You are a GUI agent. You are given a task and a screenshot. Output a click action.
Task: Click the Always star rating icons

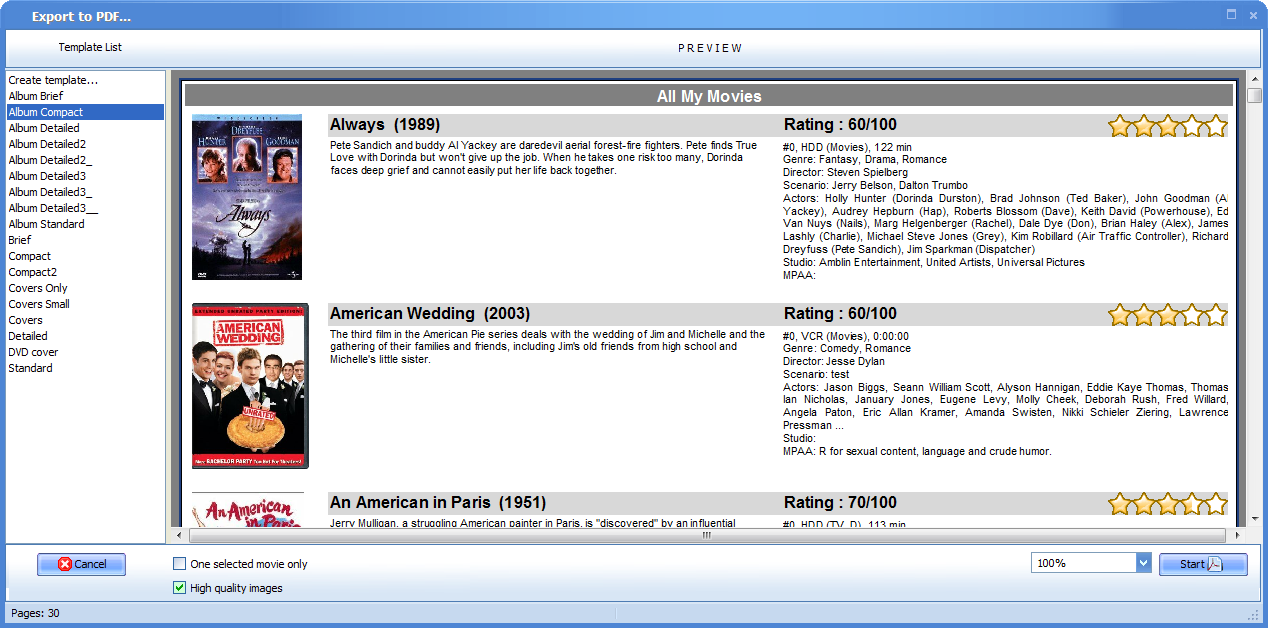click(1167, 125)
